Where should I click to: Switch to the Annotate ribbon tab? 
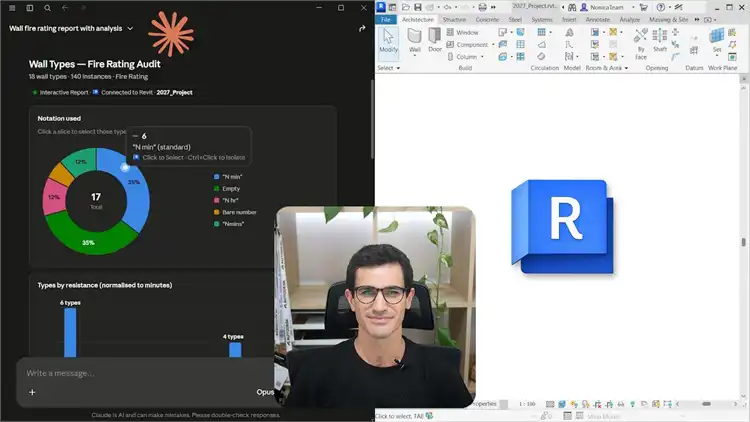pyautogui.click(x=598, y=20)
